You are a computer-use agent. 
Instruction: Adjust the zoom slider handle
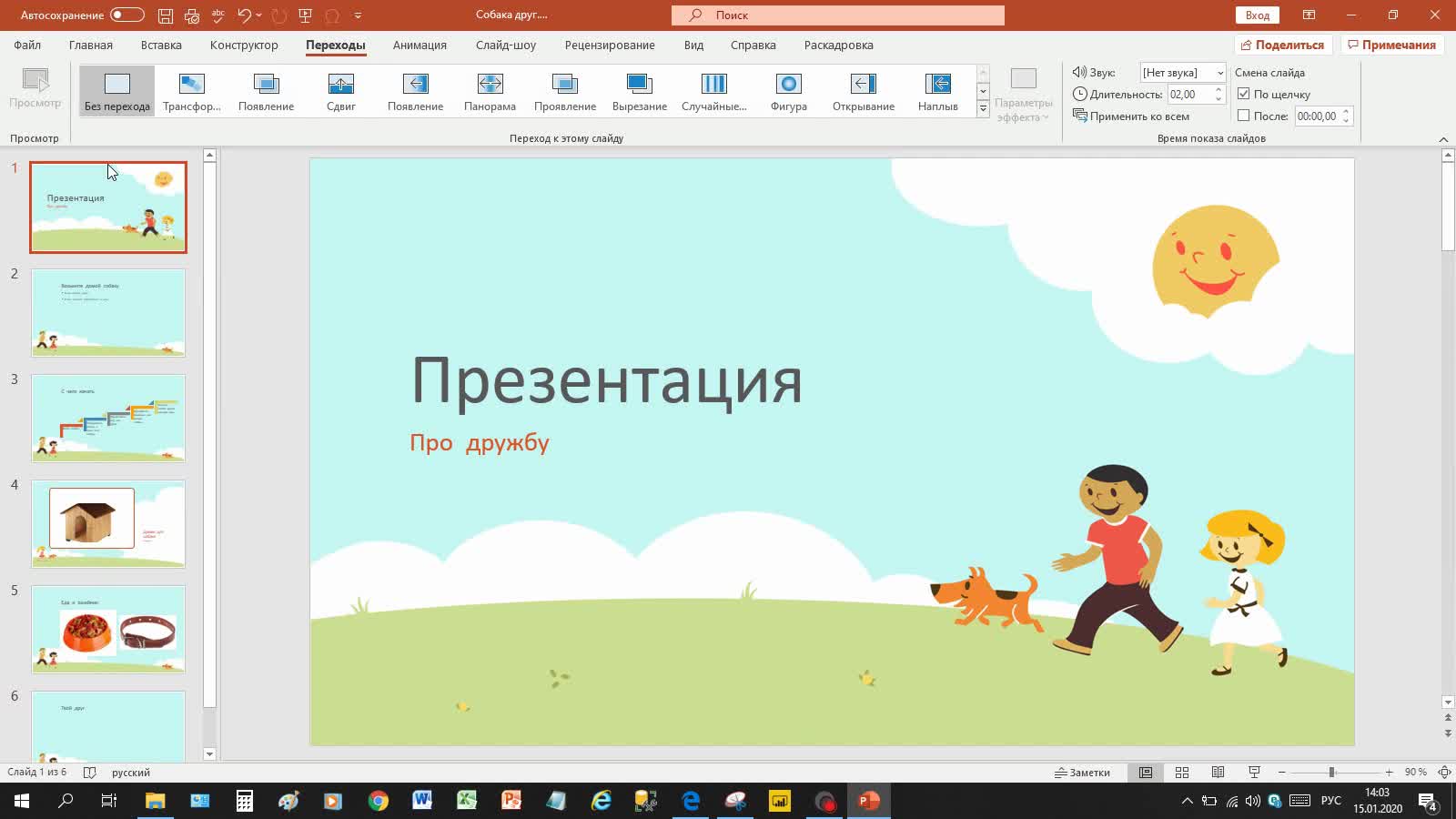coord(1331,773)
